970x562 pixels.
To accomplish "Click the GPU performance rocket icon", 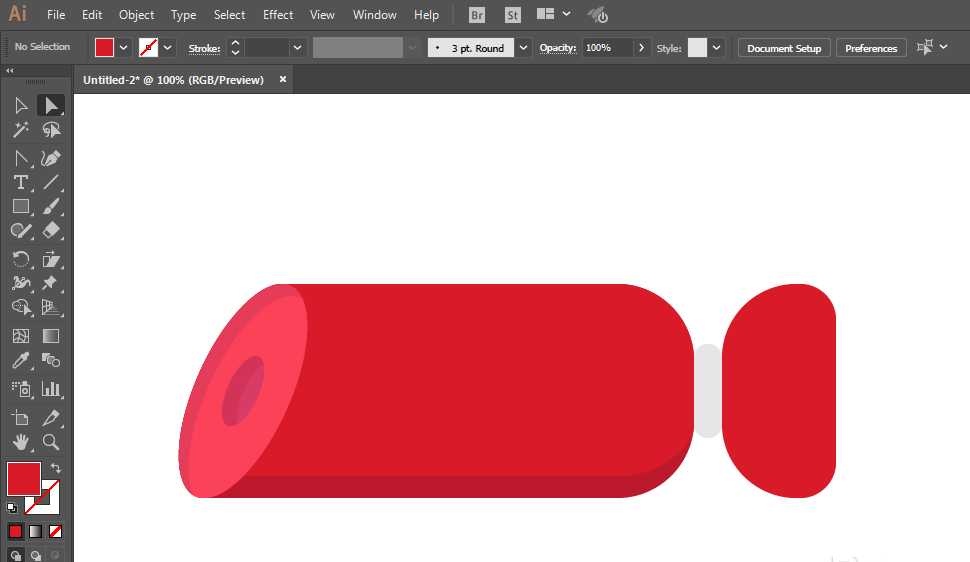I will [598, 15].
